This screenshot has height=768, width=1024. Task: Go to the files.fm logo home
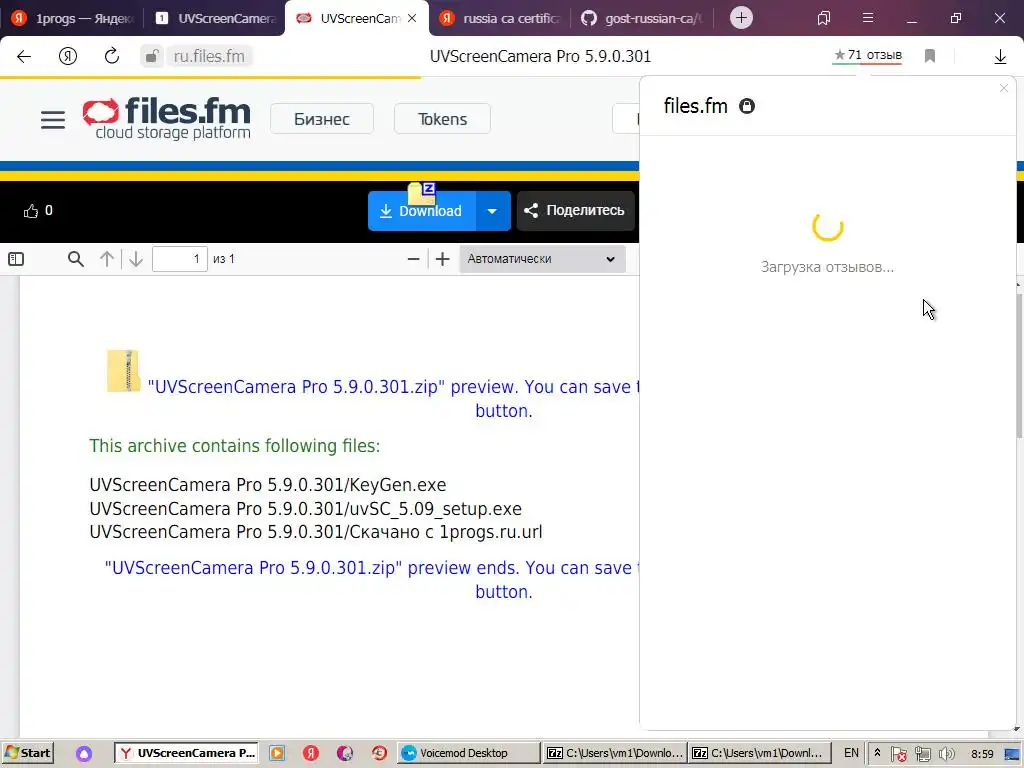(167, 118)
